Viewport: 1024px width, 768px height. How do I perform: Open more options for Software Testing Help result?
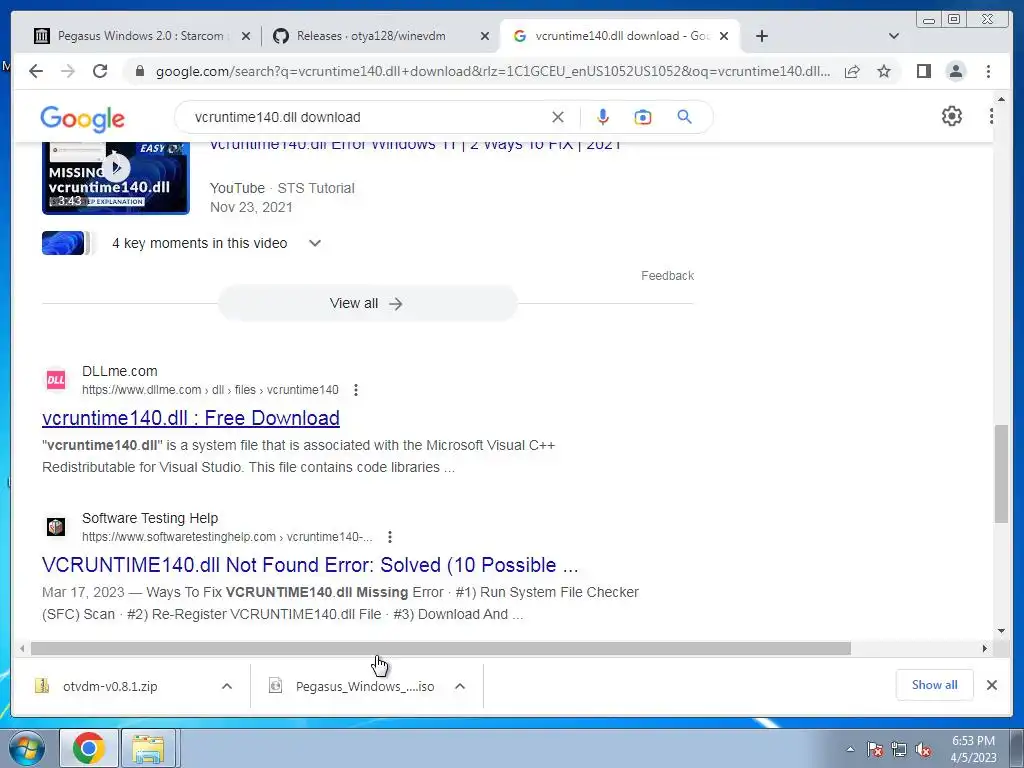click(390, 537)
